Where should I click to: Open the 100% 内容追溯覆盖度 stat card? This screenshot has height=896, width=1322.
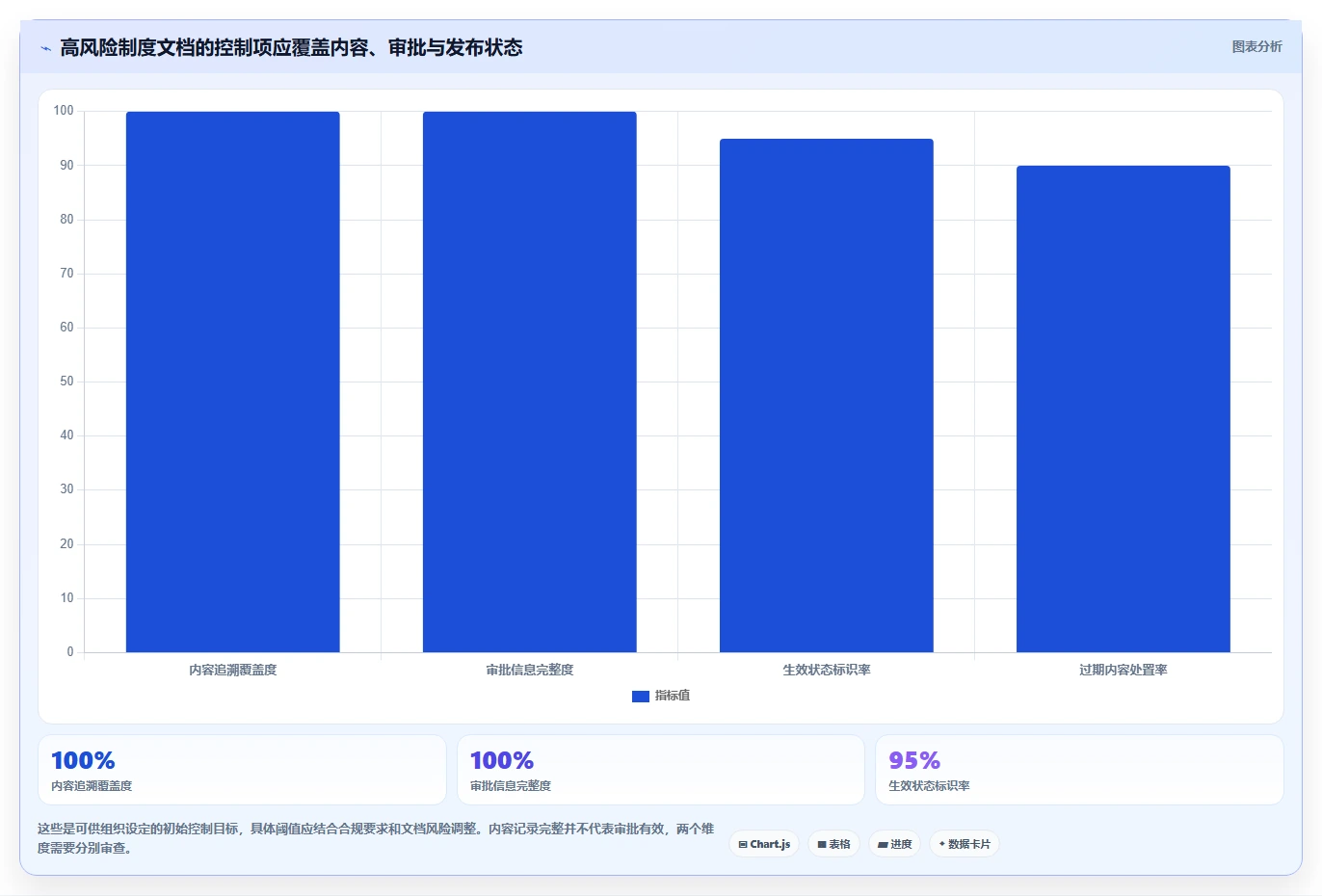click(x=242, y=770)
